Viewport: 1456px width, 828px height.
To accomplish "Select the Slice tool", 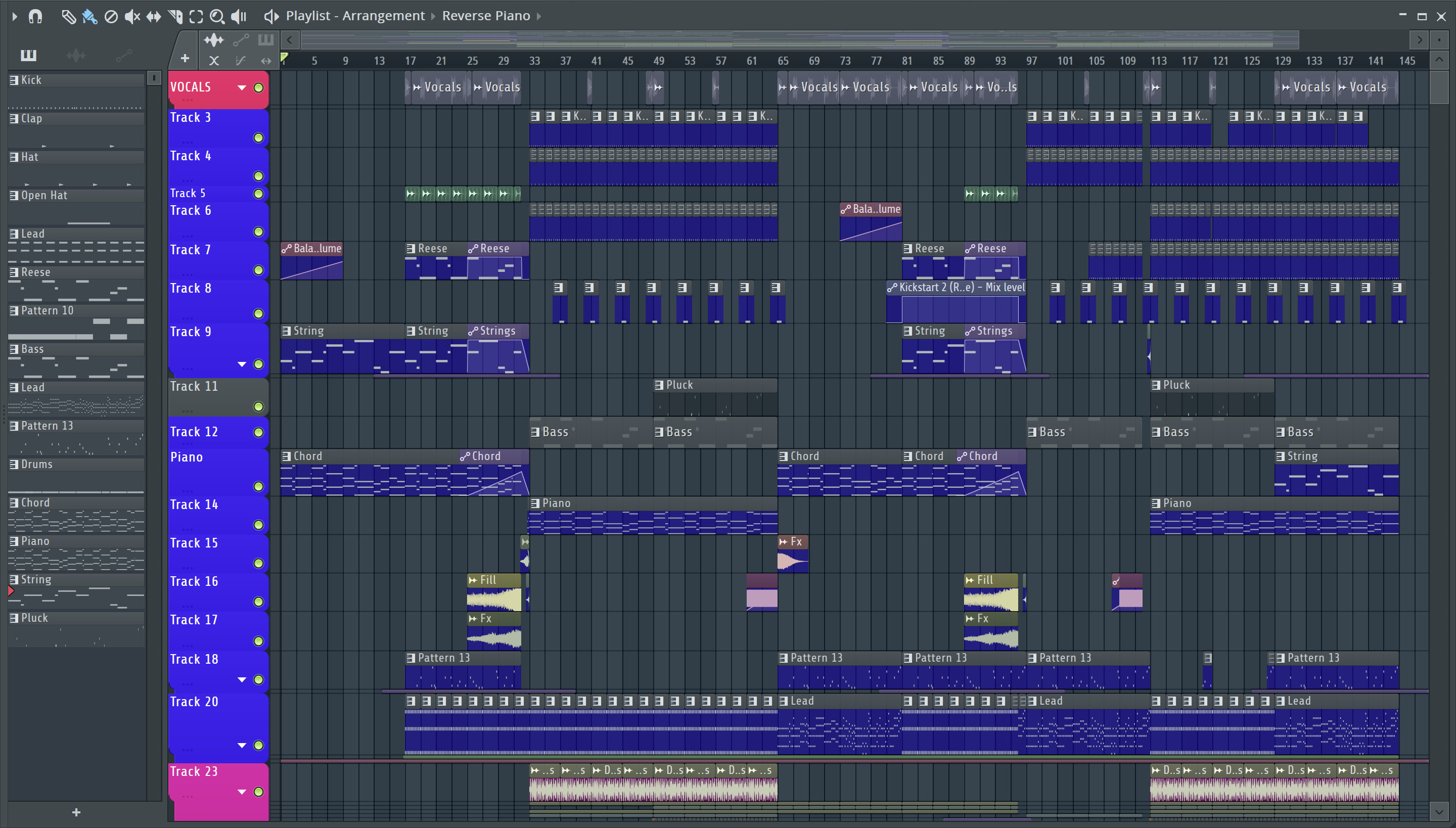I will click(175, 17).
